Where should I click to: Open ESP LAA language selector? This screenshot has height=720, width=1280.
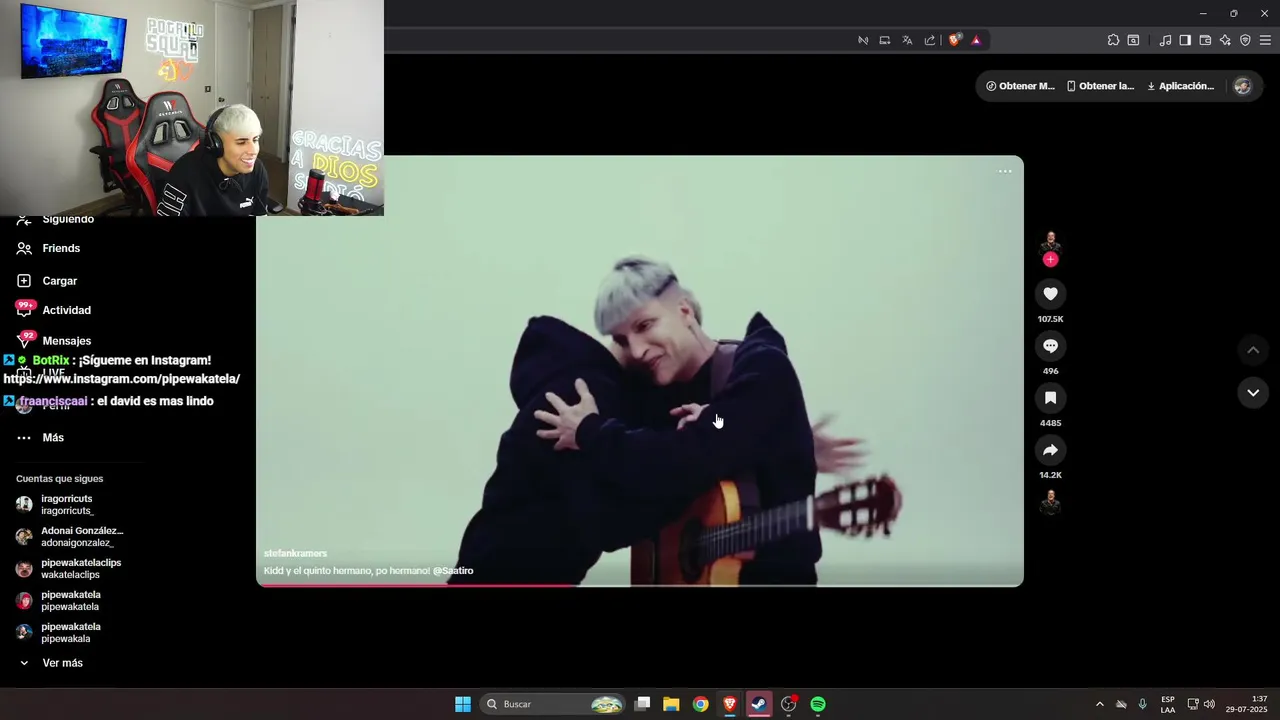pyautogui.click(x=1168, y=704)
